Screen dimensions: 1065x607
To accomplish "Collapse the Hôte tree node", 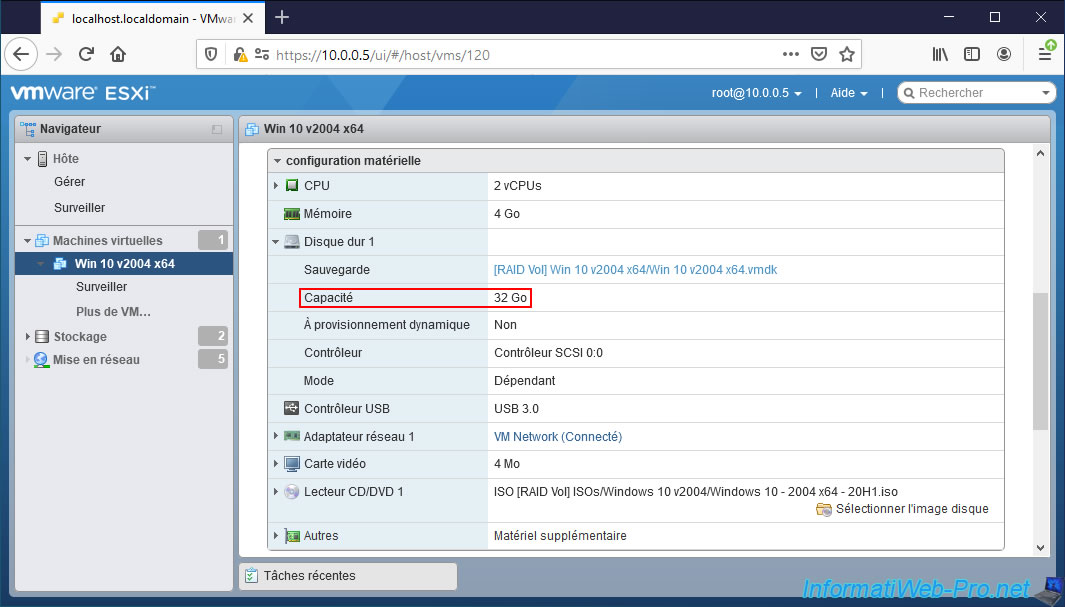I will pos(28,159).
